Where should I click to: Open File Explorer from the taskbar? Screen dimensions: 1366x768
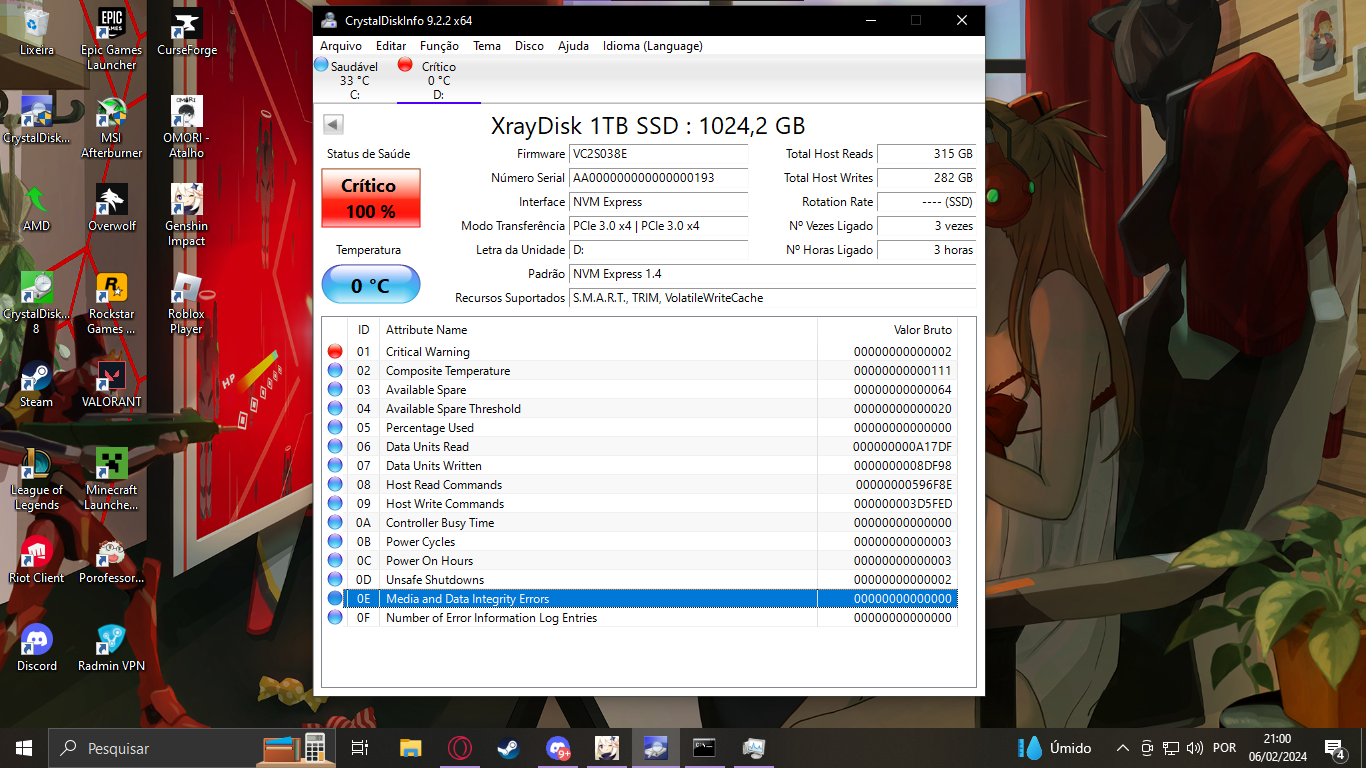[x=411, y=748]
